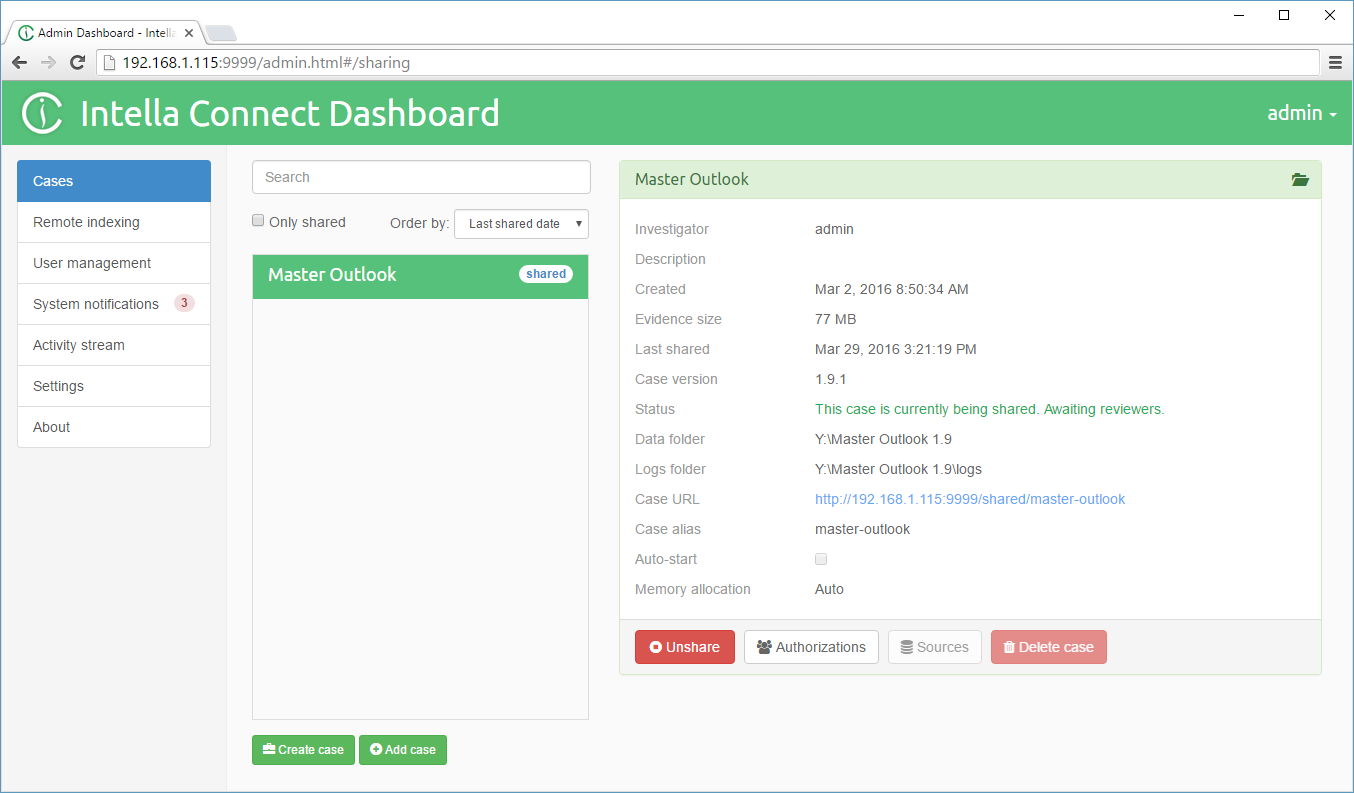
Task: Click the browser back arrow
Action: click(x=20, y=63)
